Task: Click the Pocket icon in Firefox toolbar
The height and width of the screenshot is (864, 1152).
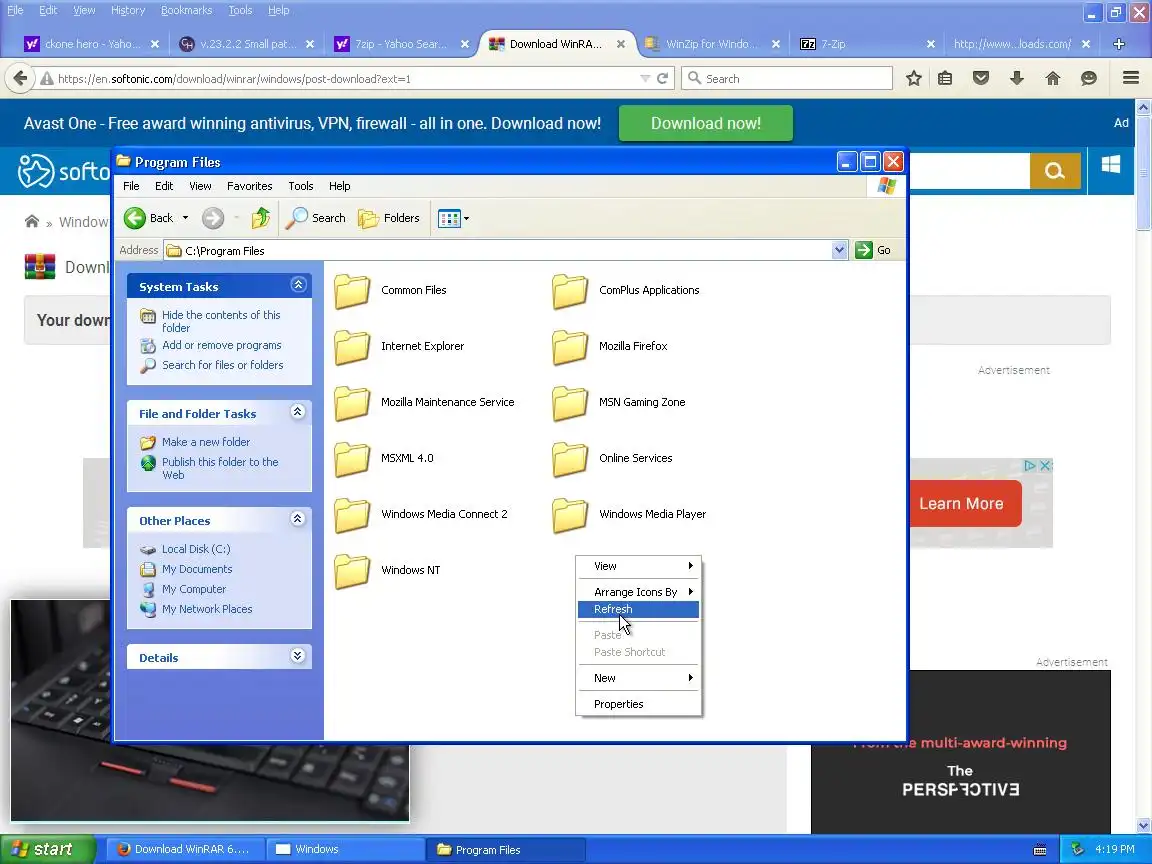Action: click(x=980, y=79)
